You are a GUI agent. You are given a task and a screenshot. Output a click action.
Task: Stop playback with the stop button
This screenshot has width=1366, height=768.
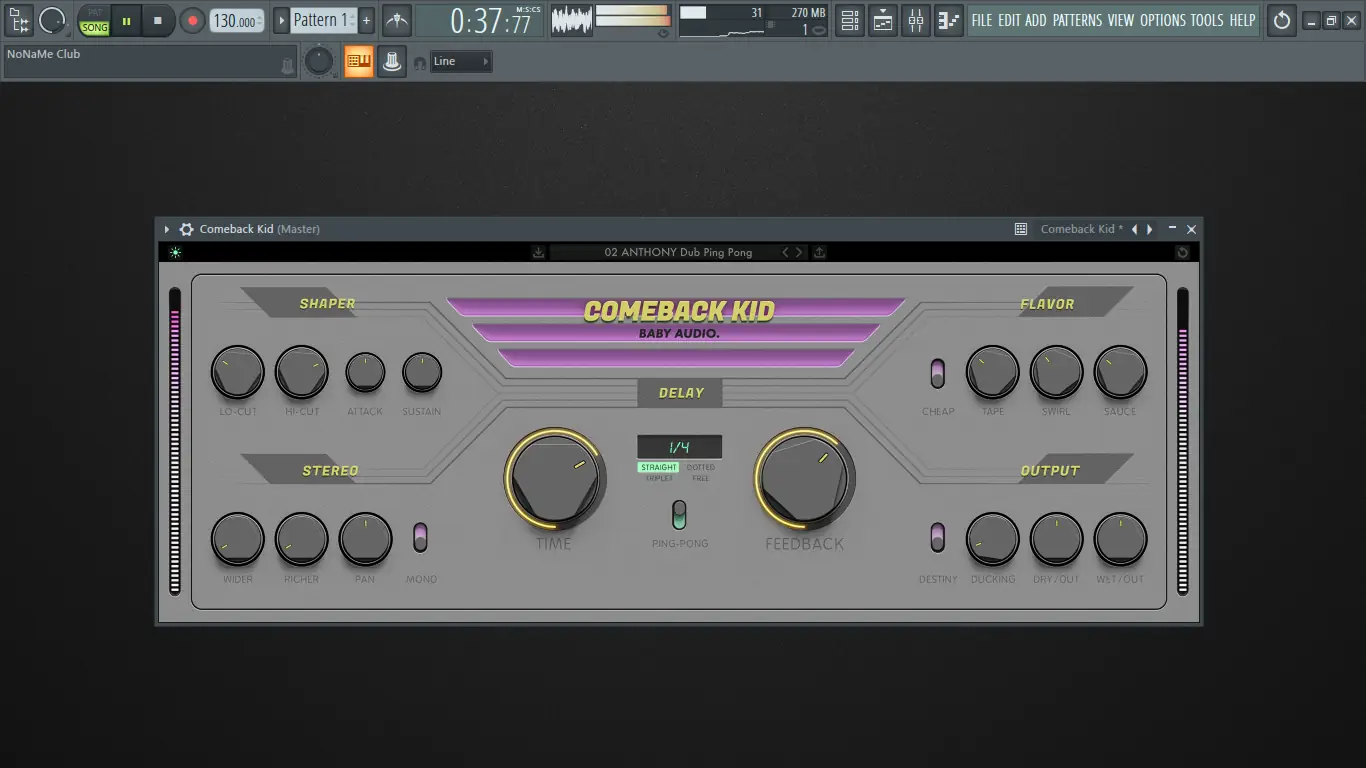point(158,20)
